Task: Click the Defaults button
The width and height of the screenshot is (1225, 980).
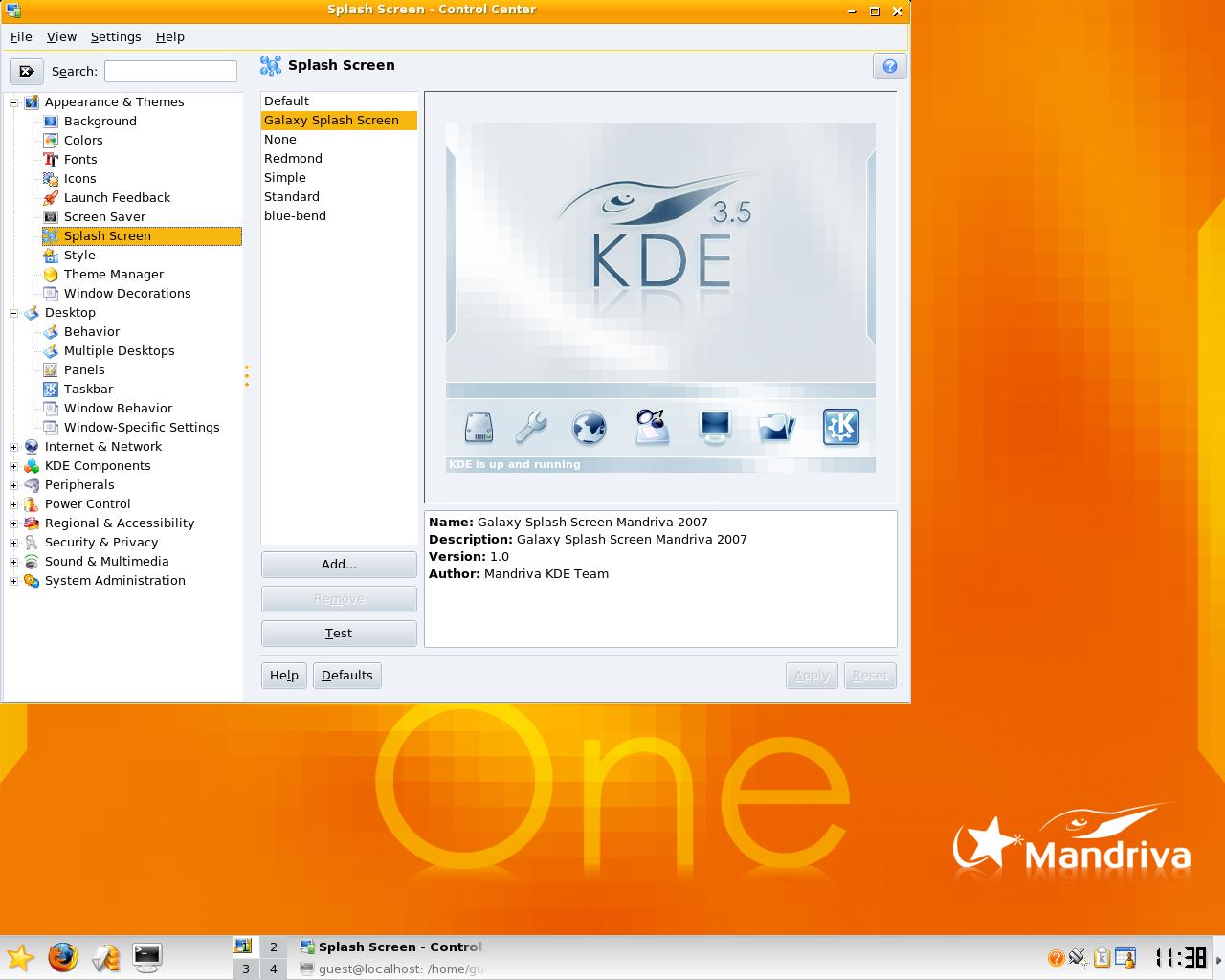Action: point(347,676)
